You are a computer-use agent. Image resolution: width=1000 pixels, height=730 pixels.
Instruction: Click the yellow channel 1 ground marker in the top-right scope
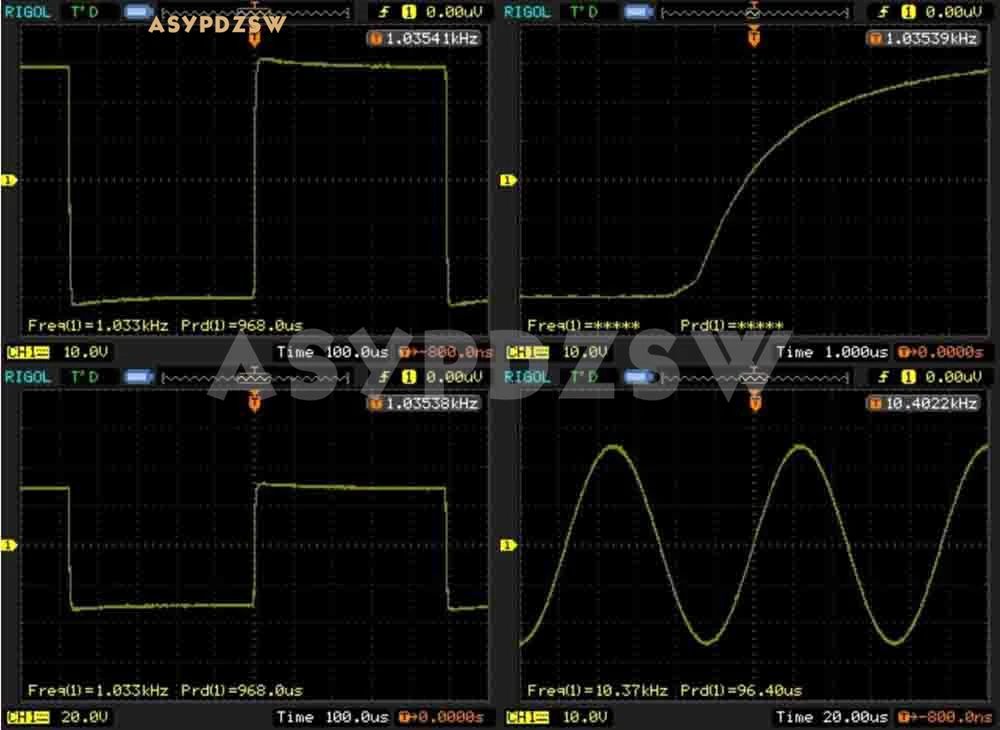[x=508, y=180]
